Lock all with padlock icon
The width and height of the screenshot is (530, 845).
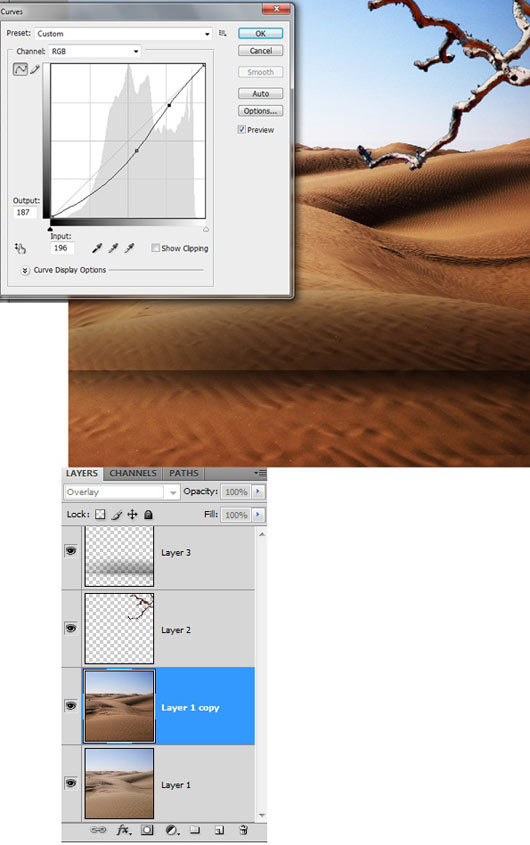(x=148, y=515)
